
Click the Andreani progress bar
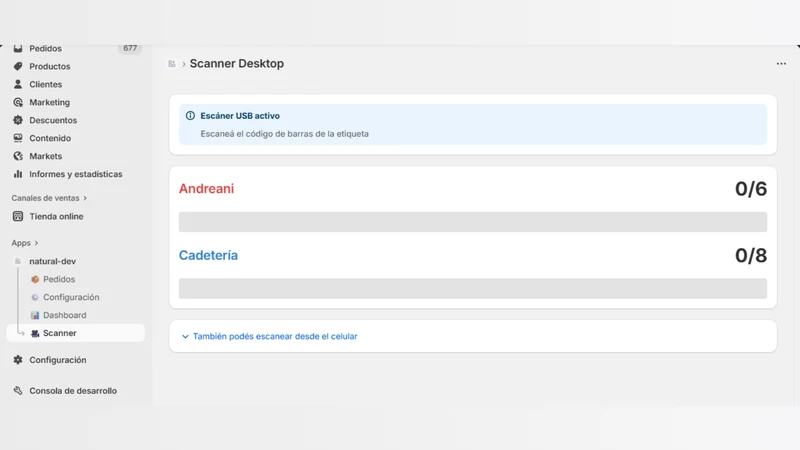(473, 222)
